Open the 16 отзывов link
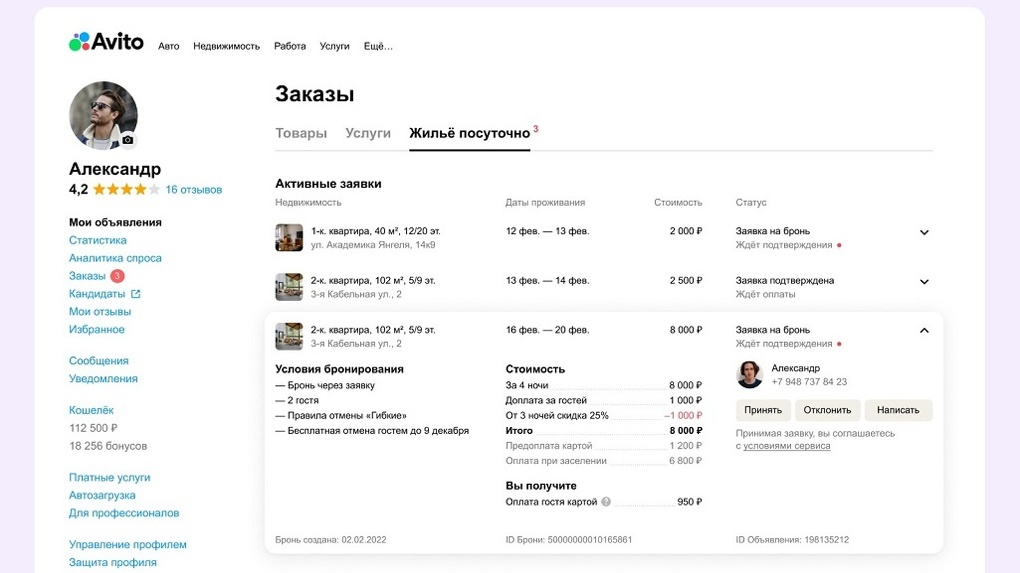 tap(194, 190)
